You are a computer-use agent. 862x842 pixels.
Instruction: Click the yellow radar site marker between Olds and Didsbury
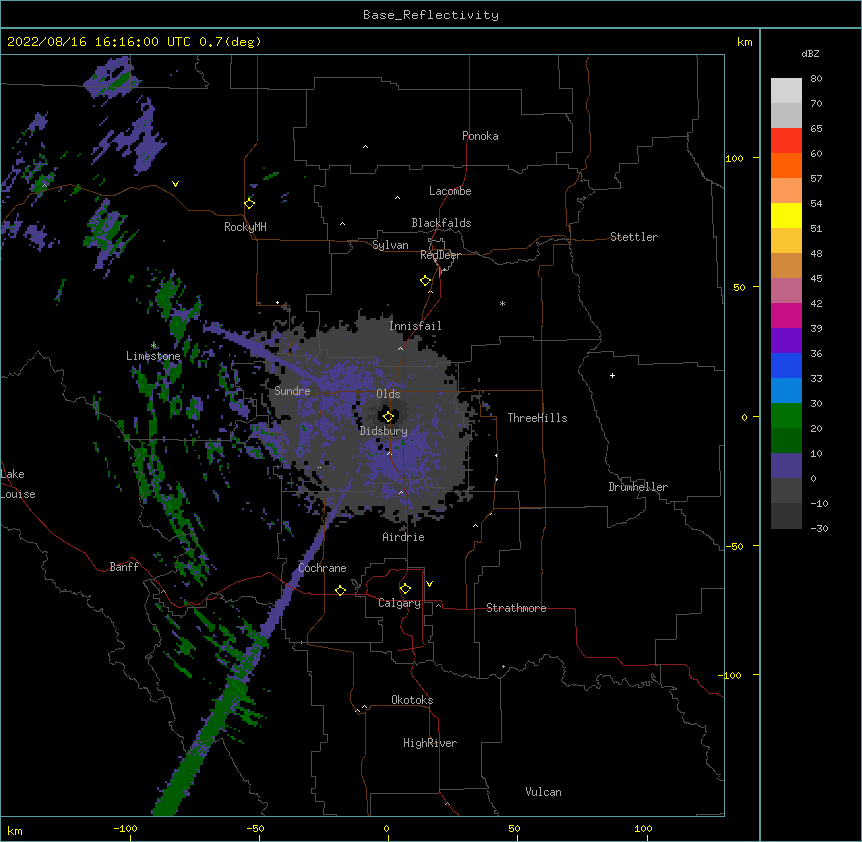click(x=388, y=416)
